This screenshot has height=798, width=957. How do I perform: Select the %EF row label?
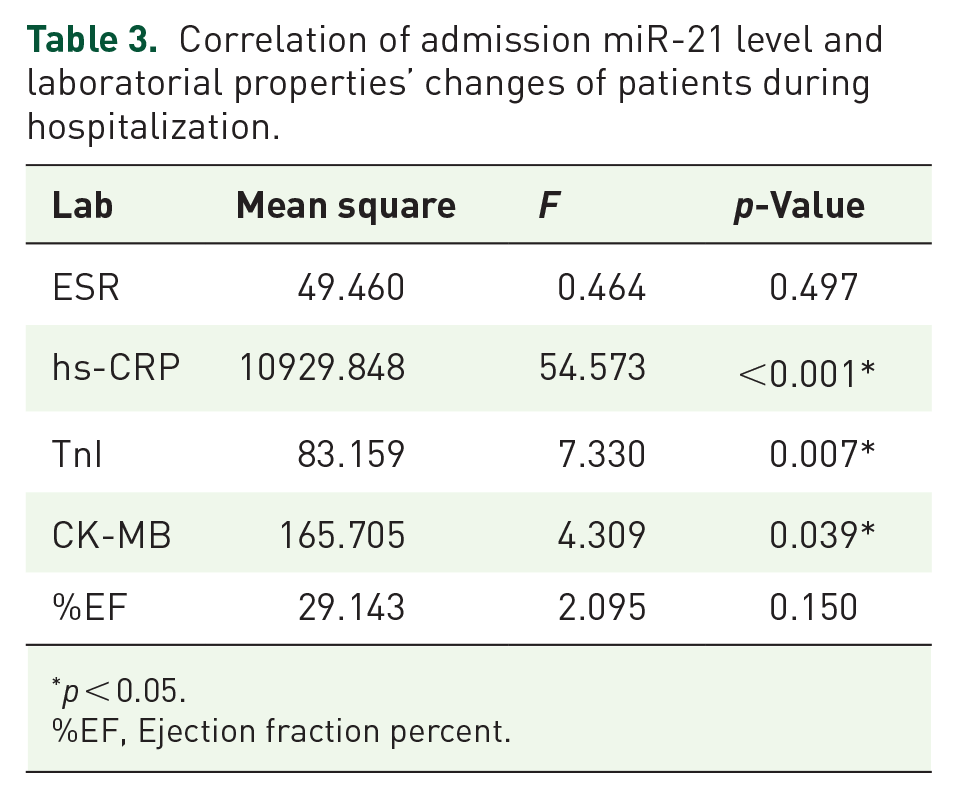tap(89, 608)
